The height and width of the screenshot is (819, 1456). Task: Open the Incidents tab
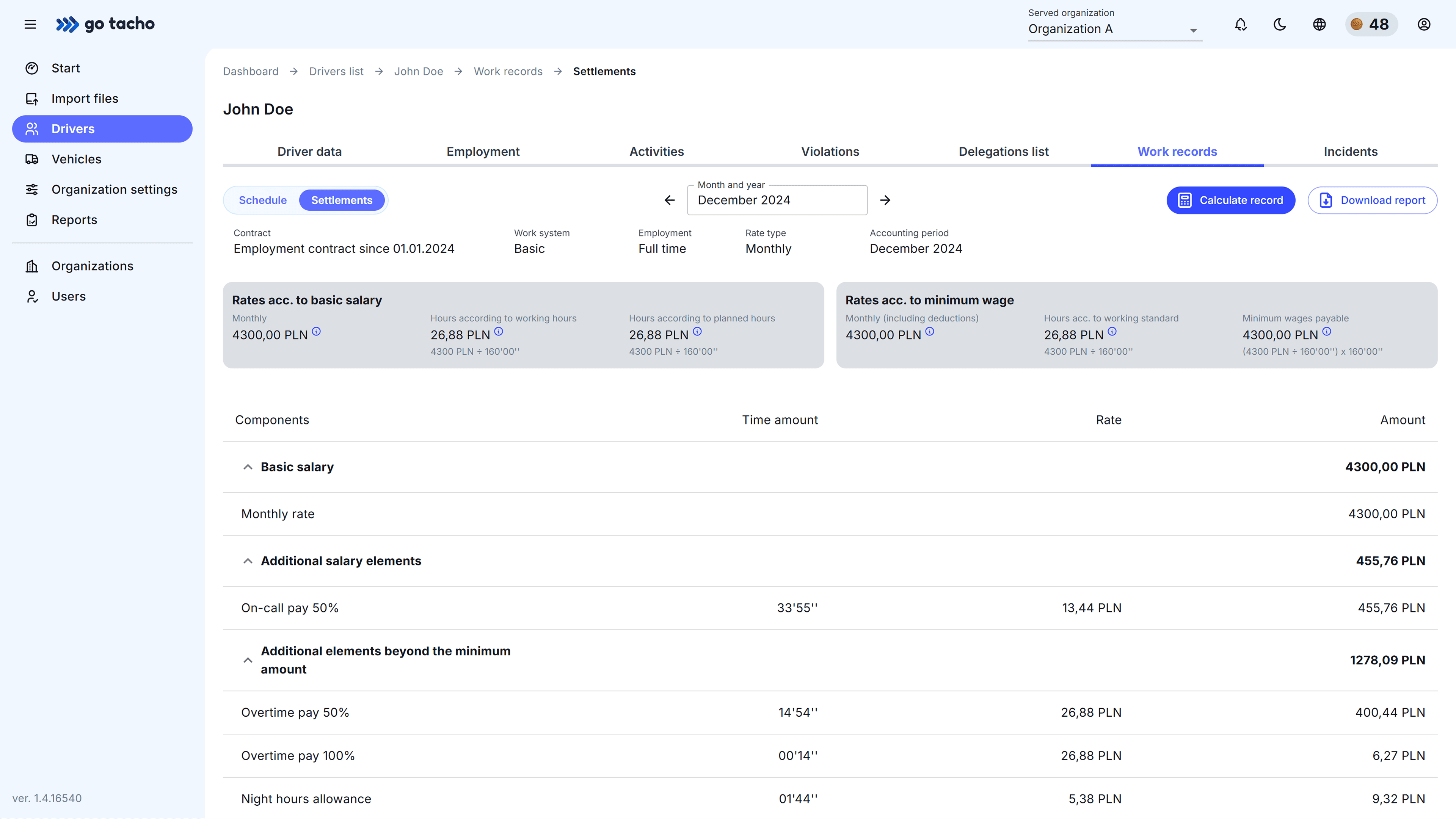pyautogui.click(x=1350, y=151)
